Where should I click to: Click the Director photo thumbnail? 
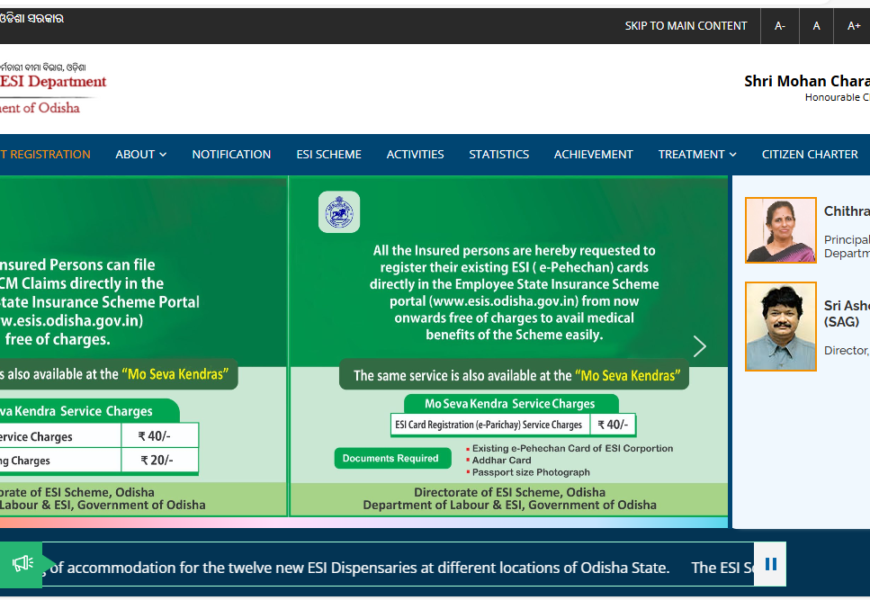coord(781,326)
